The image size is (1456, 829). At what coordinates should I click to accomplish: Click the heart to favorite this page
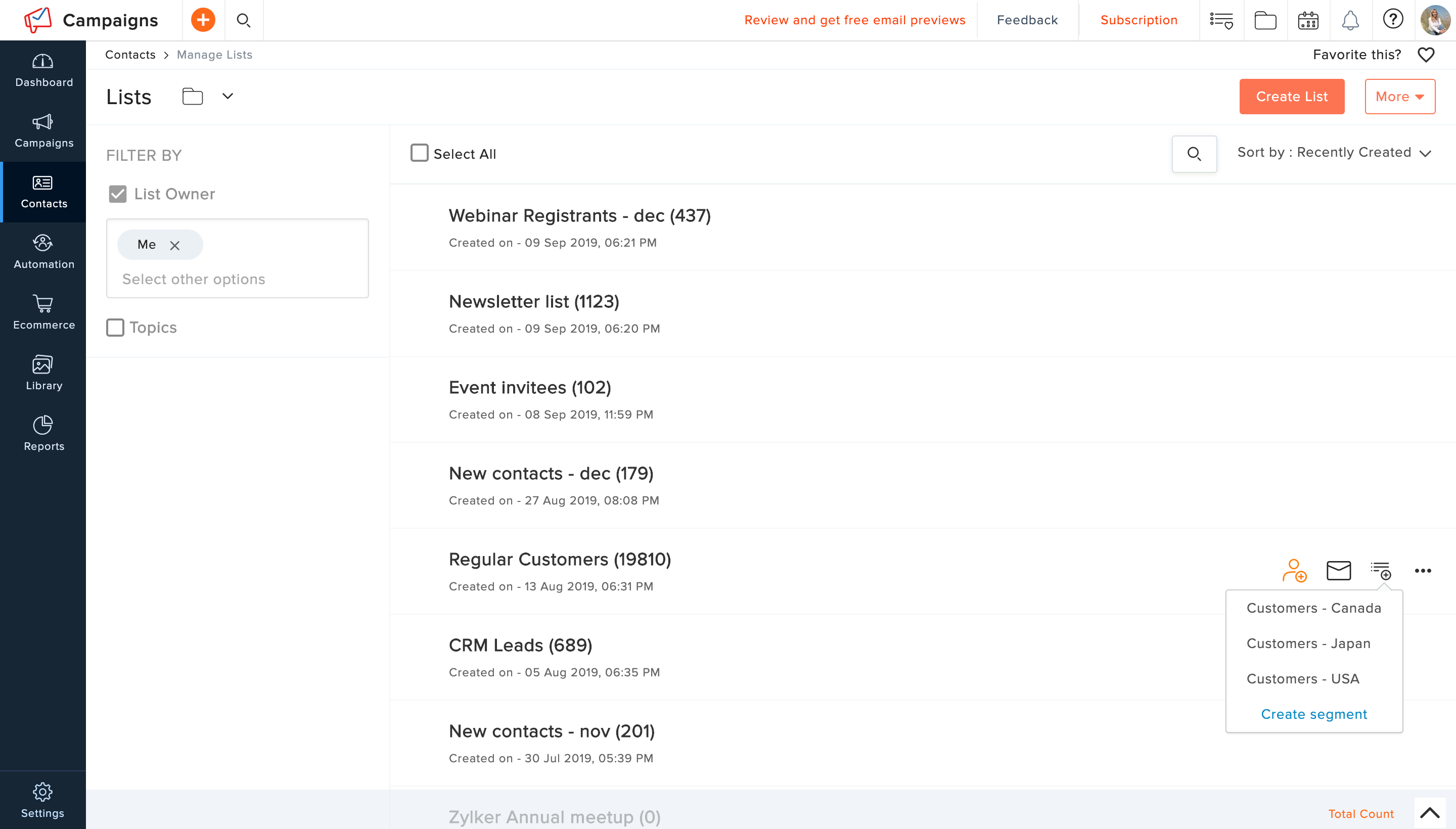1426,55
